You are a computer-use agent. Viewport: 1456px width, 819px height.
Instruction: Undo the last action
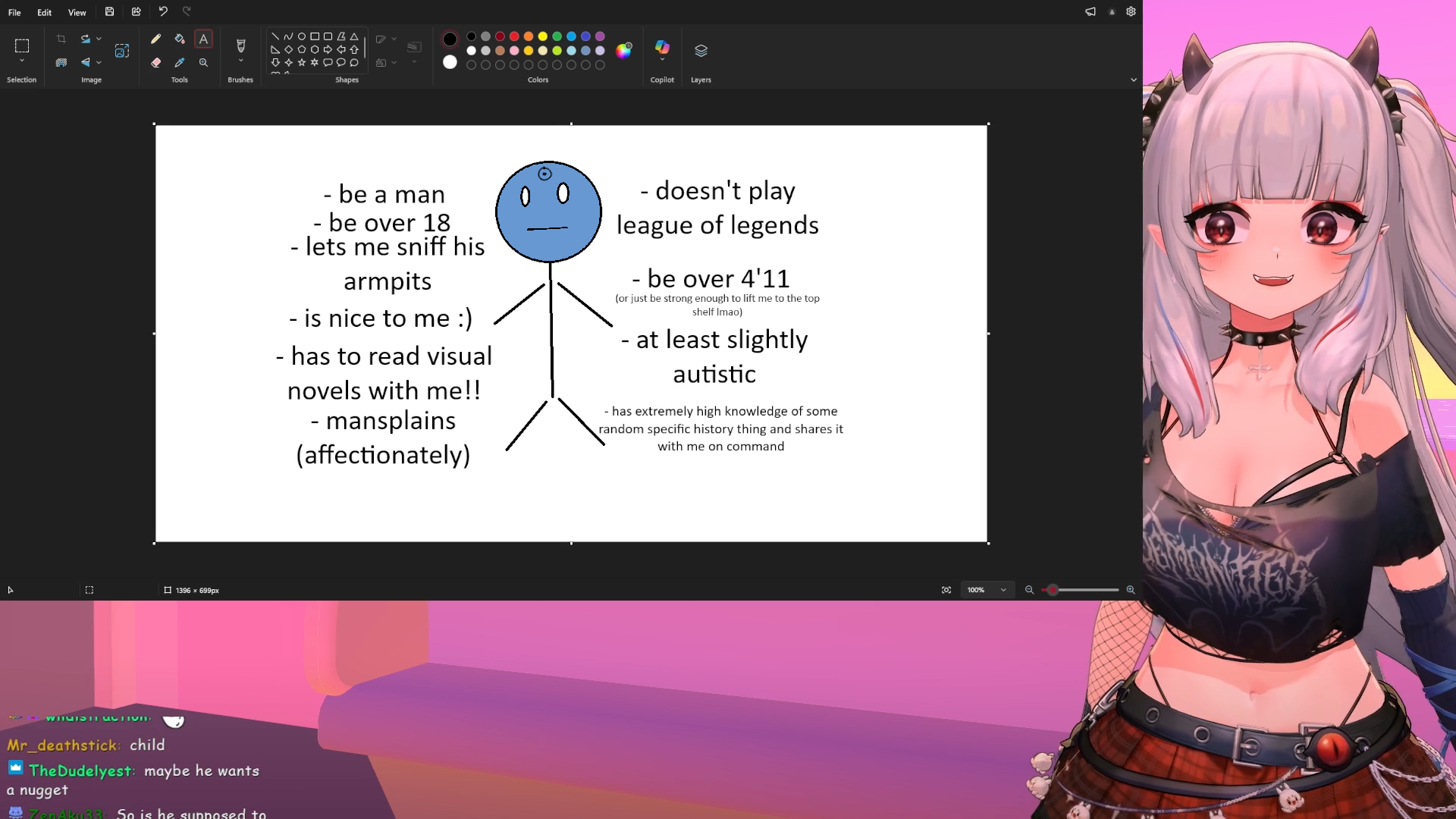tap(163, 11)
